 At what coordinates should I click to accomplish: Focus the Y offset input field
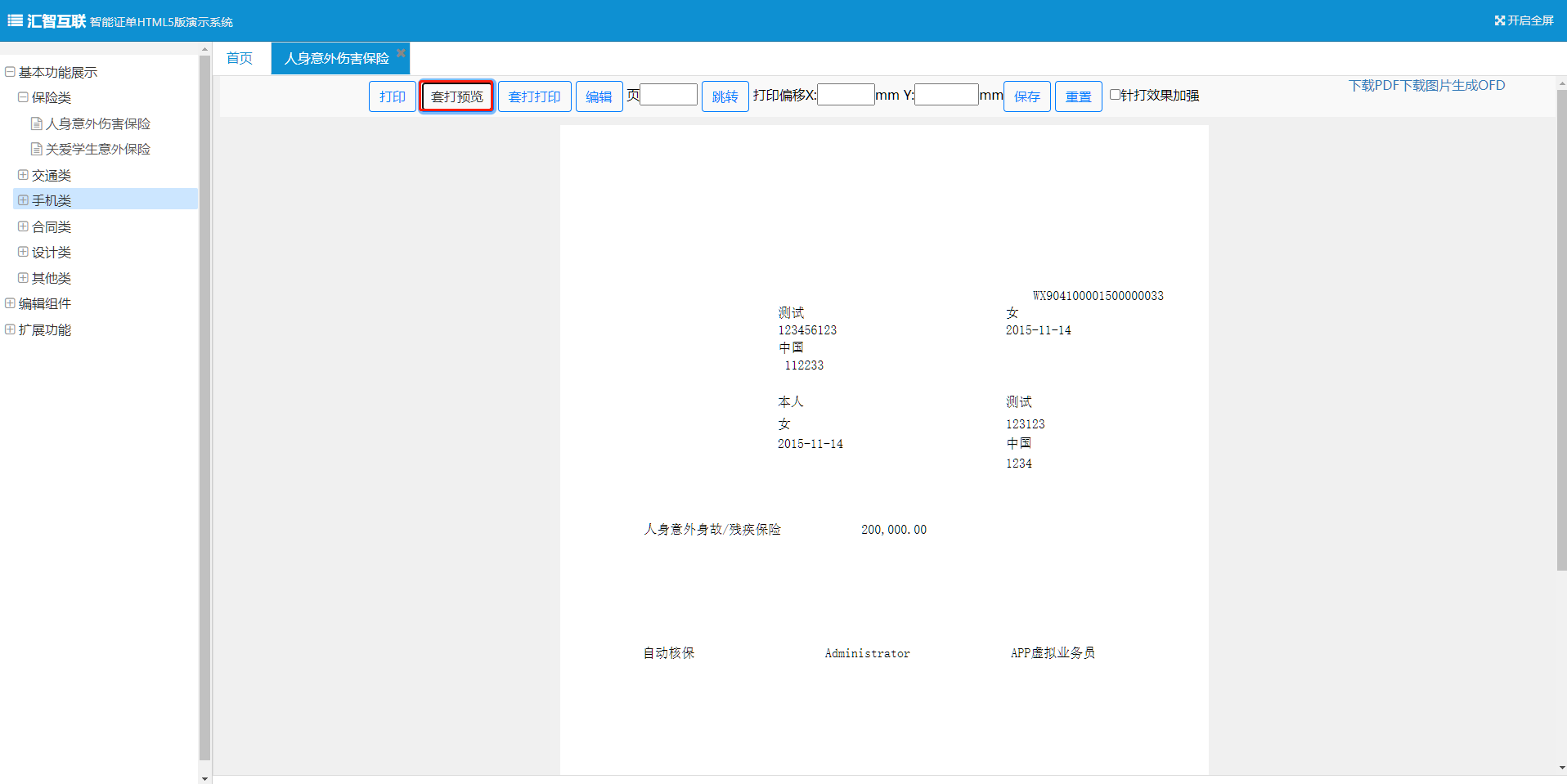click(x=947, y=95)
